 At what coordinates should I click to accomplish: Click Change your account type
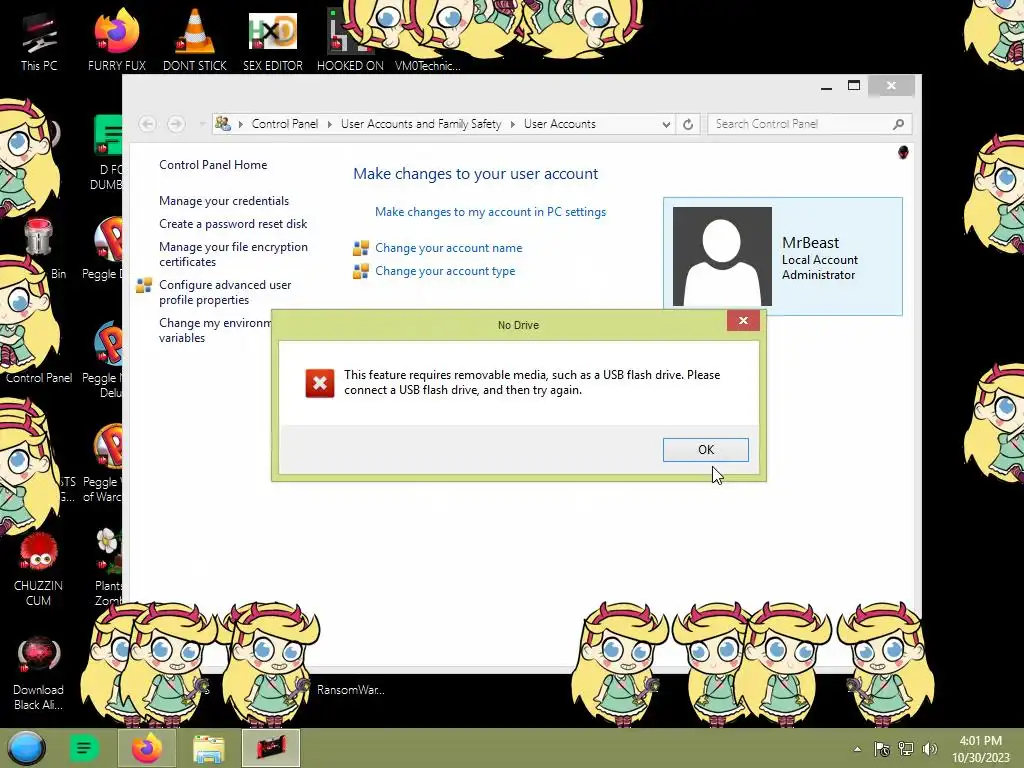[445, 271]
